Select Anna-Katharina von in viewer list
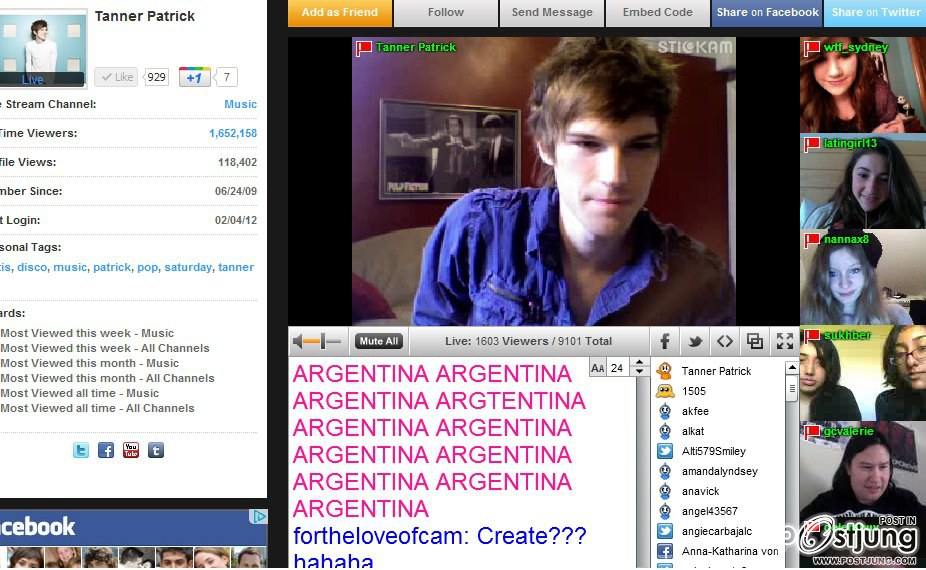926x570 pixels. 730,551
